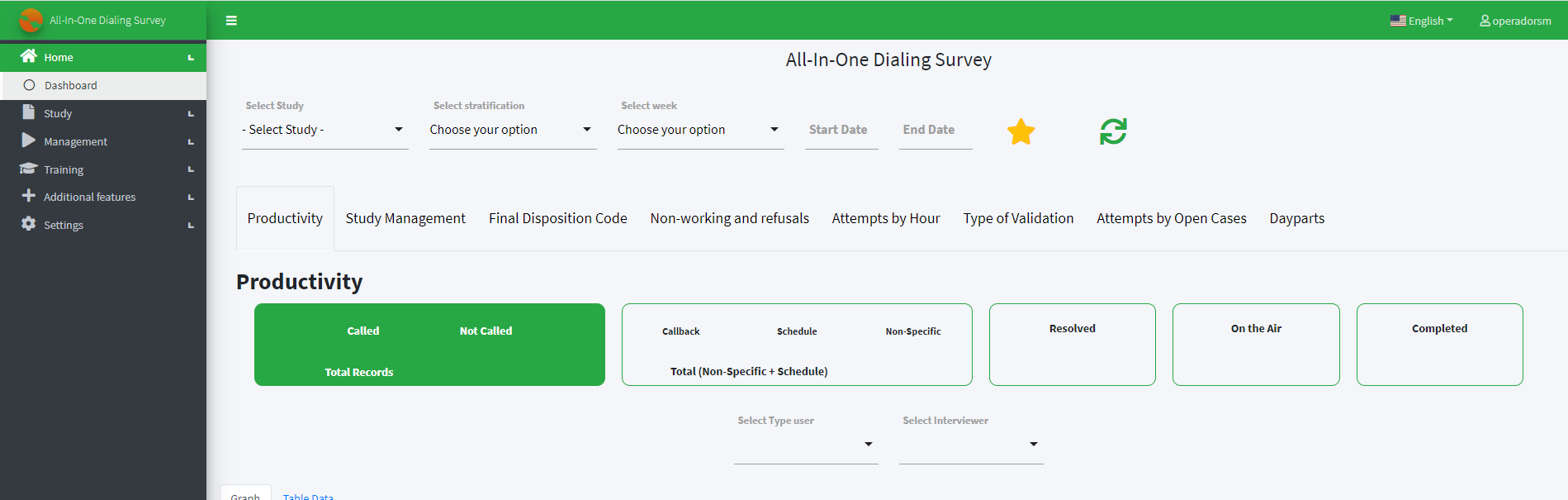Open the Select stratification dropdown
The height and width of the screenshot is (500, 1568).
(513, 130)
